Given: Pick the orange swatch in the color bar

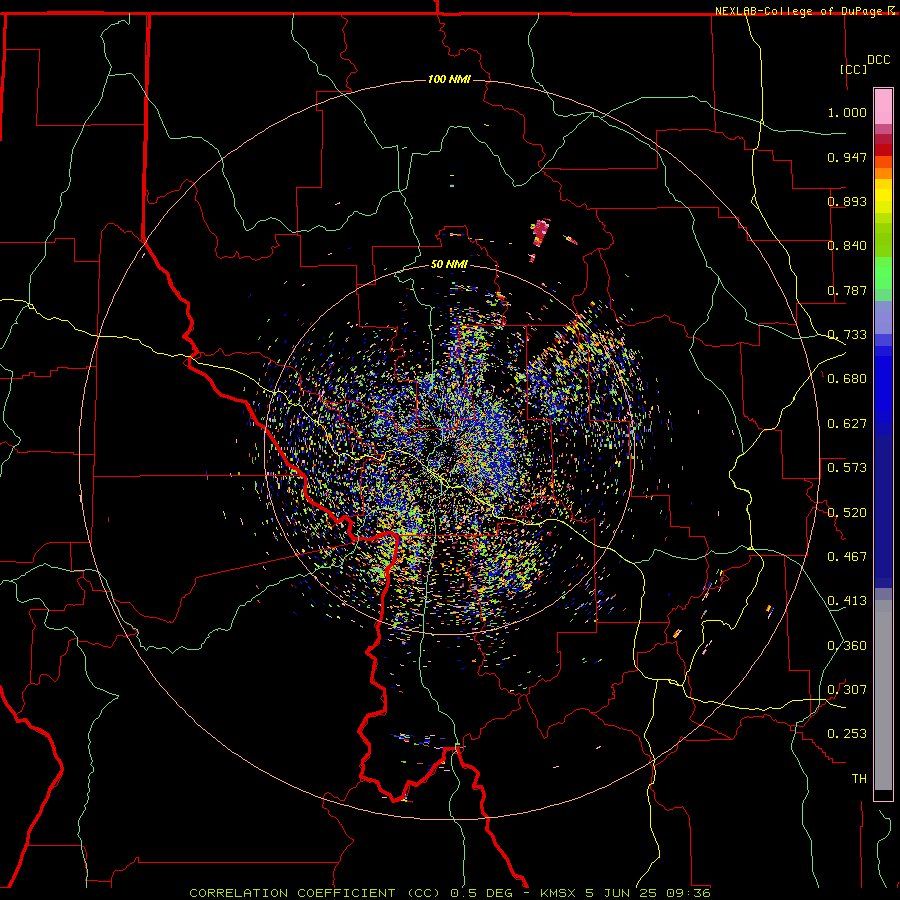Looking at the screenshot, I should click(883, 173).
